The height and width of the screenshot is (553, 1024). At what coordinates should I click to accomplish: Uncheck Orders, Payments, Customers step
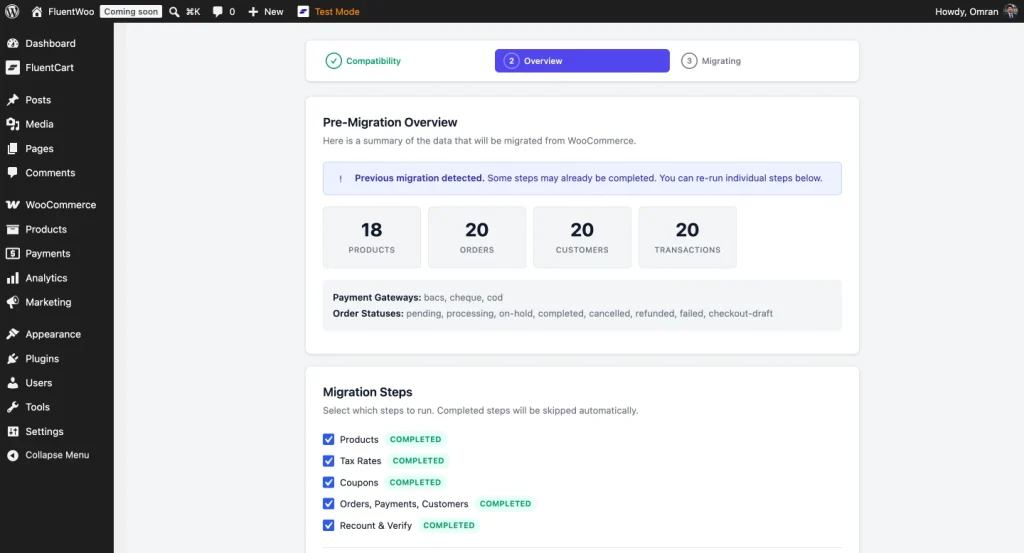pyautogui.click(x=328, y=504)
